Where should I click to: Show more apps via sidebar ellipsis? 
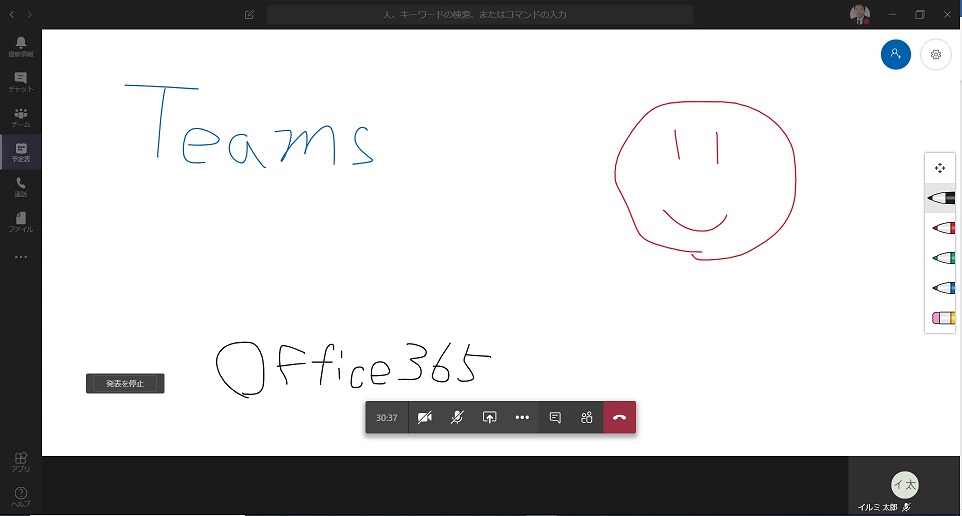[20, 256]
